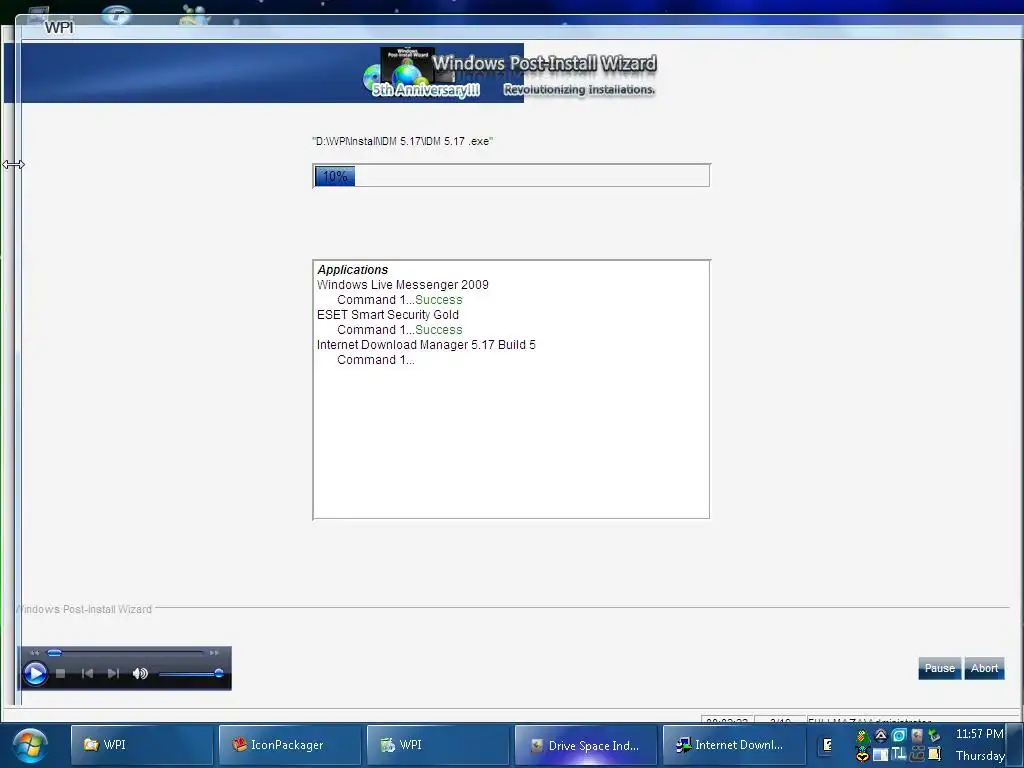This screenshot has width=1024, height=768.
Task: Click the IDM 5.17 .exe path text
Action: point(403,141)
